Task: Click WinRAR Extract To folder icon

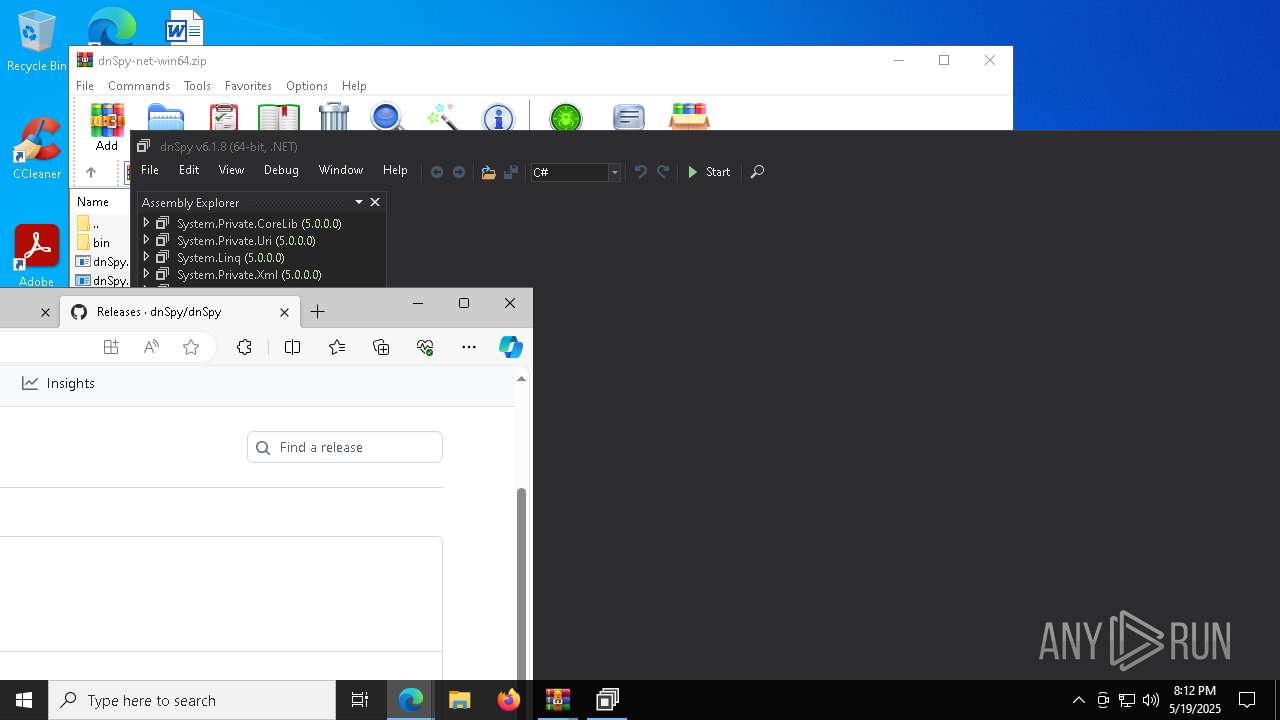Action: [166, 117]
